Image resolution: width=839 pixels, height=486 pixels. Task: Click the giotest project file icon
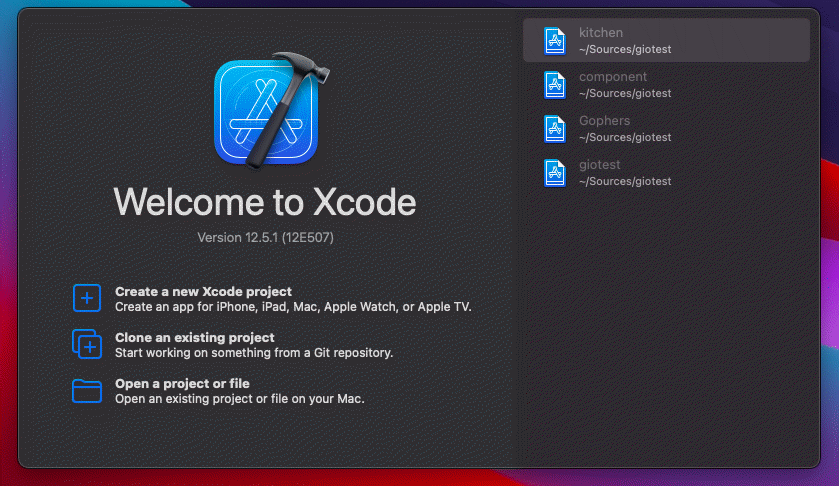pos(555,173)
